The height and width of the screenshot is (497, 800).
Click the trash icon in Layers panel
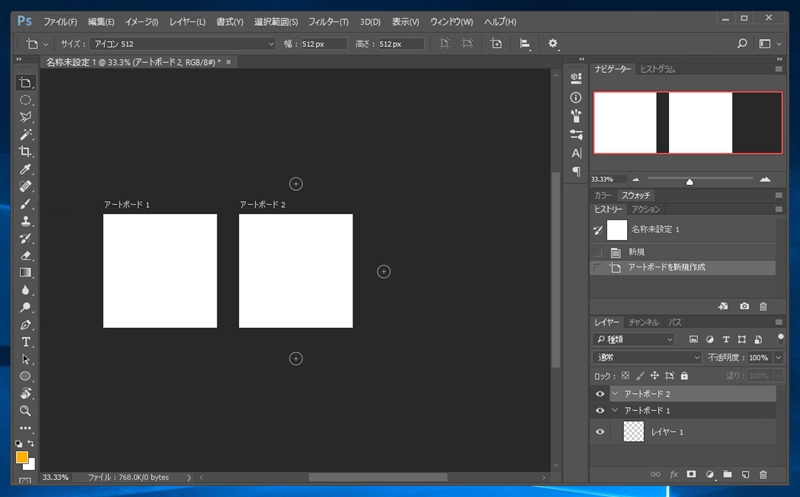pos(763,473)
